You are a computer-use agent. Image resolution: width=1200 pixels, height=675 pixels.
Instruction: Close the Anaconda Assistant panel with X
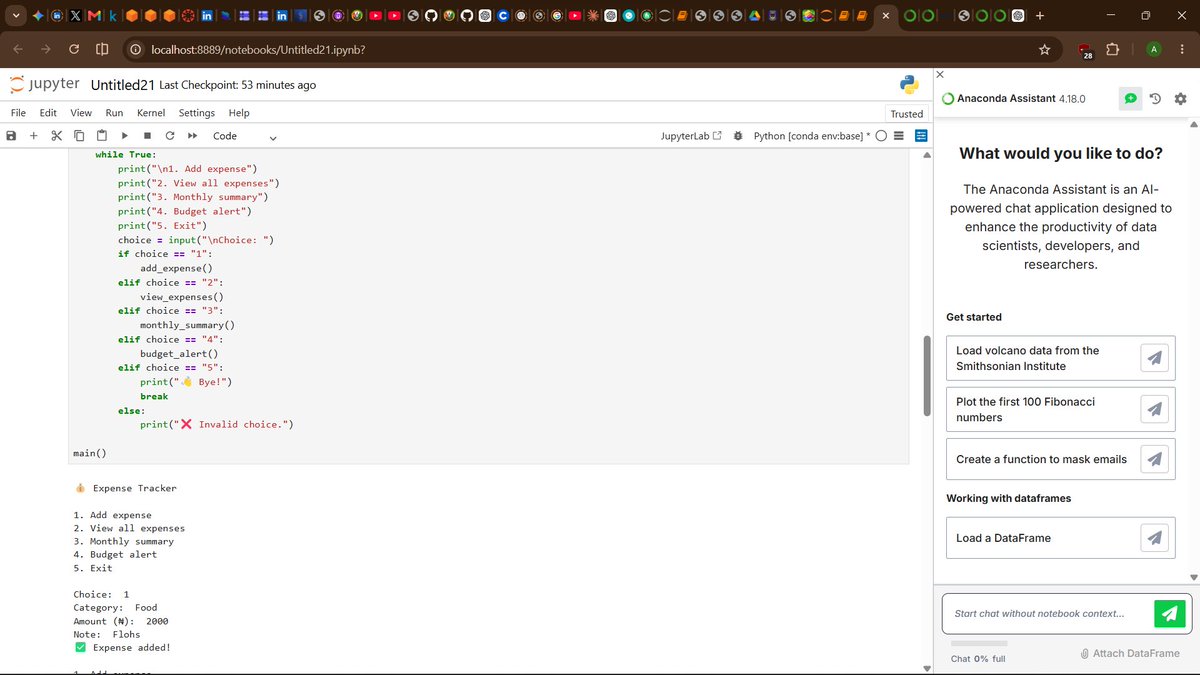pos(939,75)
